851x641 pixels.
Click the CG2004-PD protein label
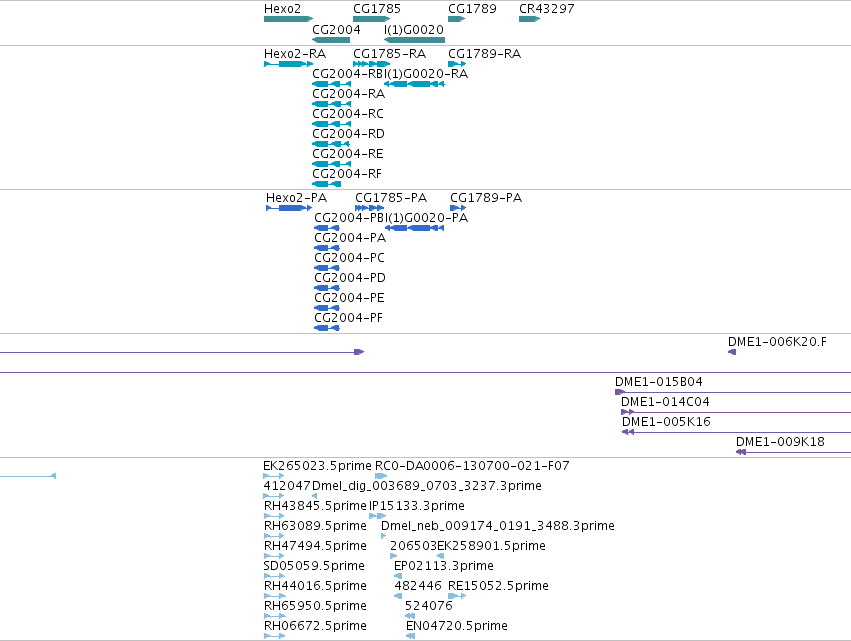(350, 278)
